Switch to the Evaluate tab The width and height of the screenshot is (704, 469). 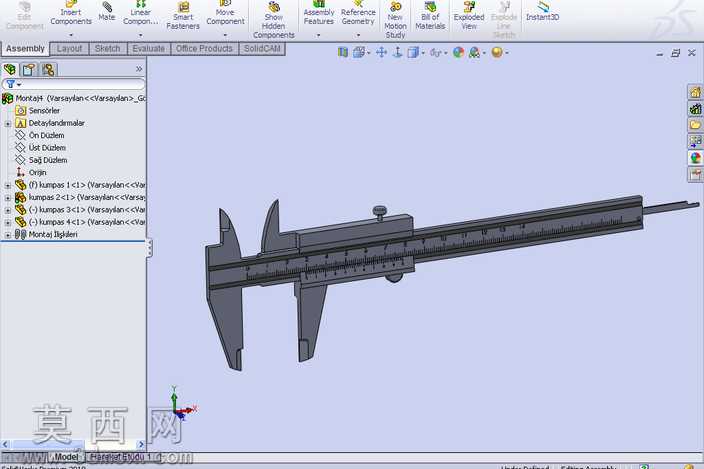click(x=149, y=48)
